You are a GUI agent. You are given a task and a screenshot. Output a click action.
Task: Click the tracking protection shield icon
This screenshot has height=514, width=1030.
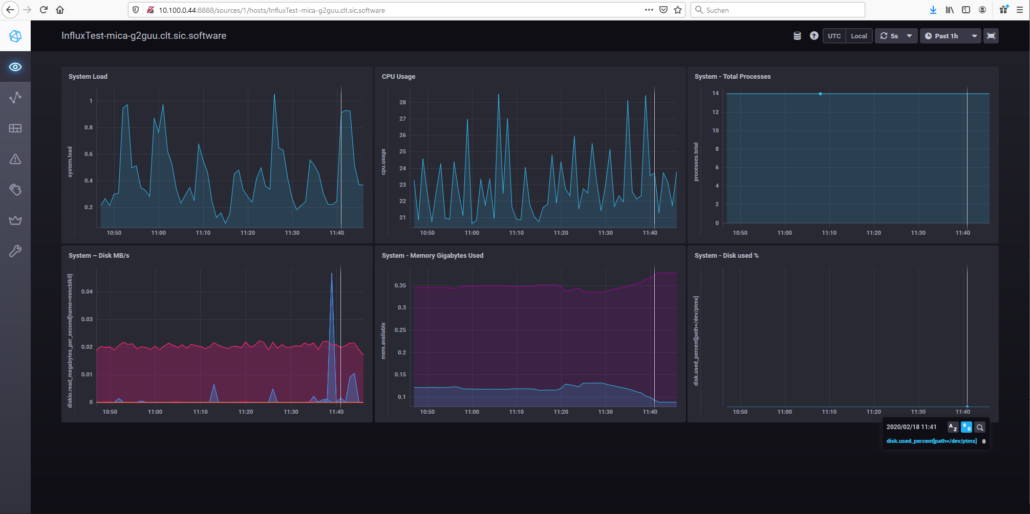tap(136, 10)
